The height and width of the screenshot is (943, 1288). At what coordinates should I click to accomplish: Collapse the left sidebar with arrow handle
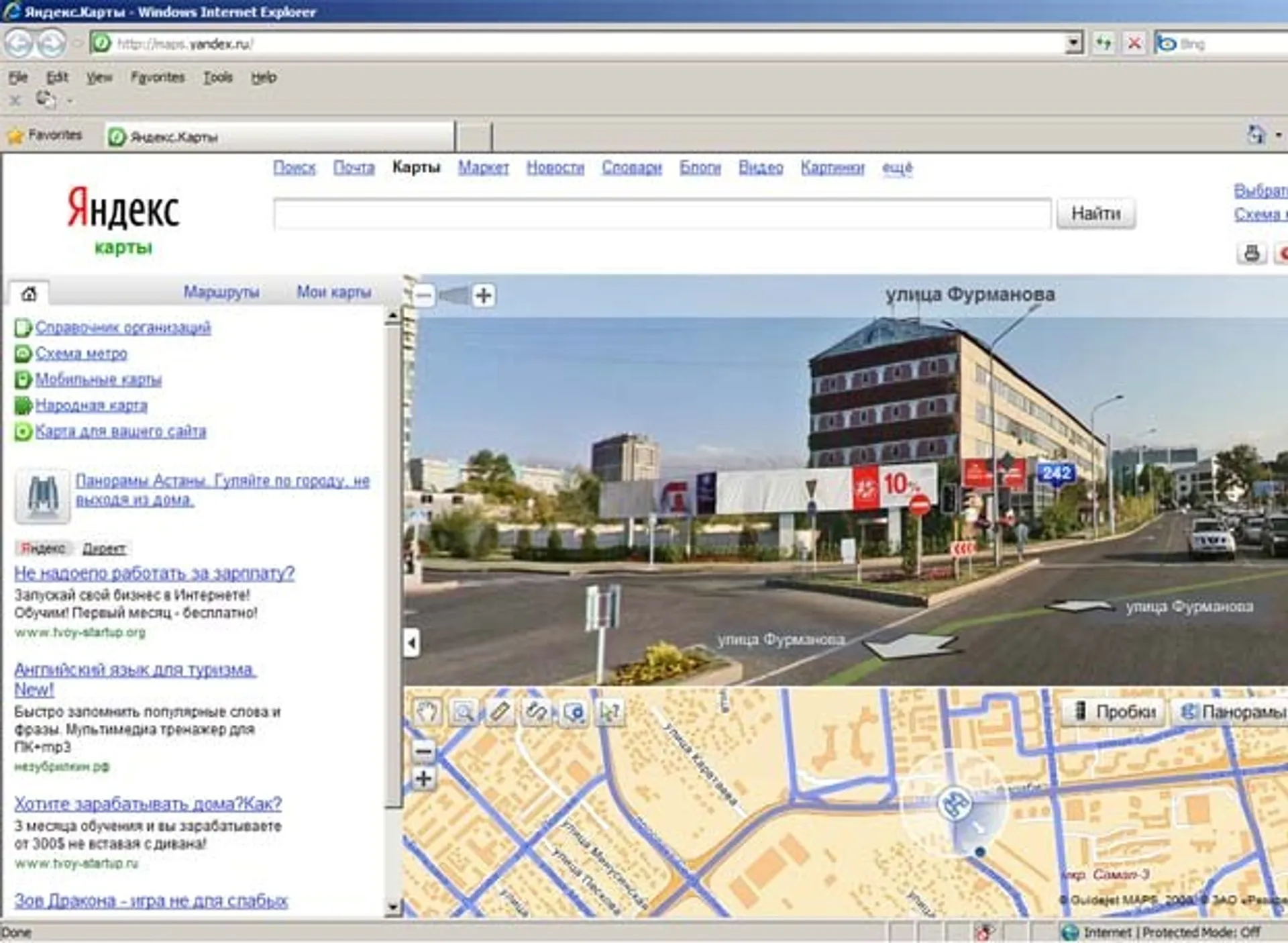412,643
